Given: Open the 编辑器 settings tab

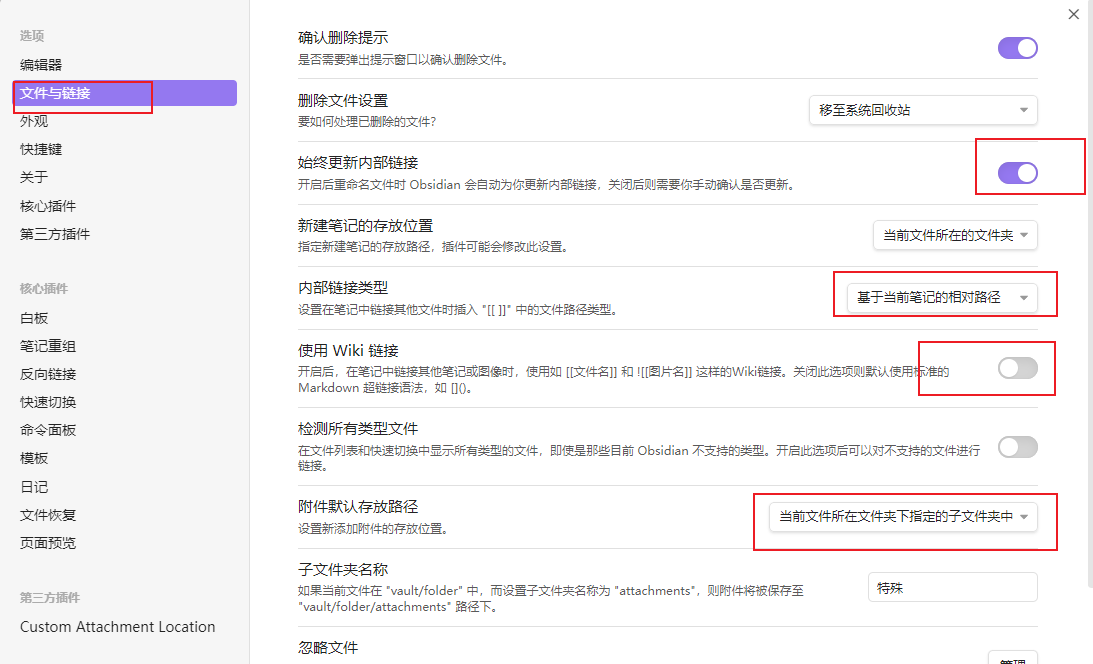Looking at the screenshot, I should coord(41,65).
